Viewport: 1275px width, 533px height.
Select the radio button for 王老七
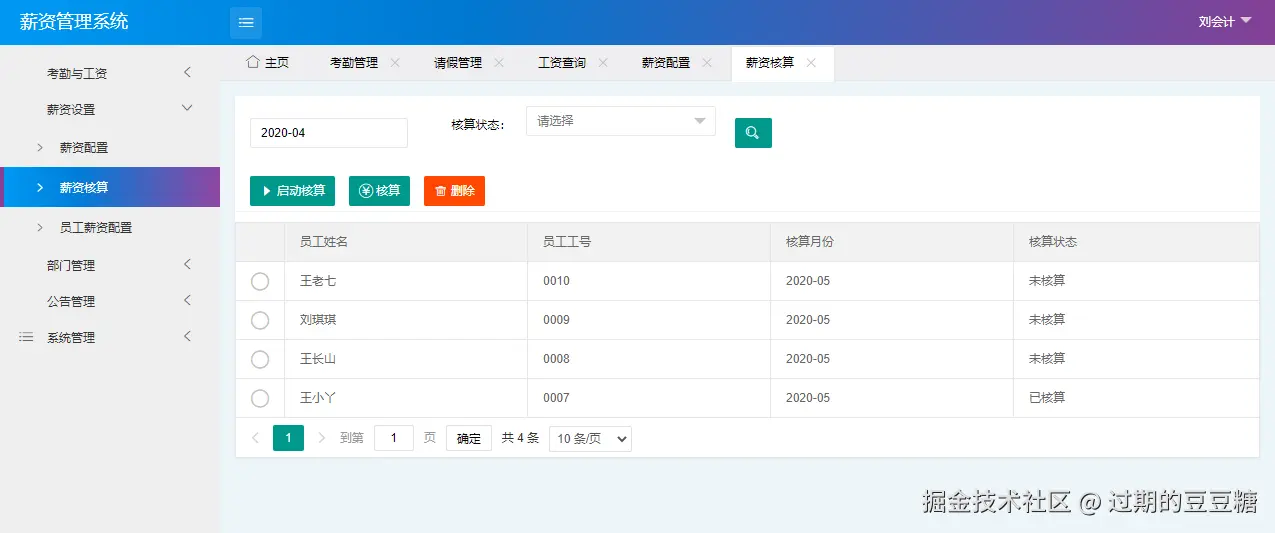[x=260, y=282]
